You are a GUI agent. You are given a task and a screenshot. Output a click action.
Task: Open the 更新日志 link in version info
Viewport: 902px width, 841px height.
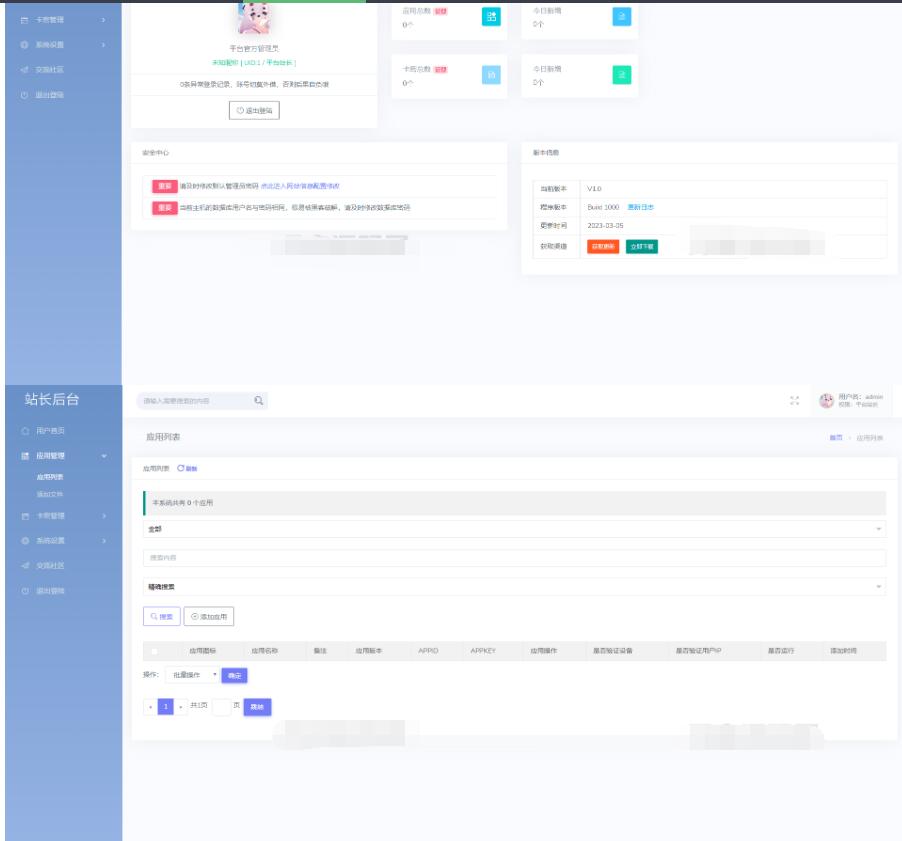point(640,207)
